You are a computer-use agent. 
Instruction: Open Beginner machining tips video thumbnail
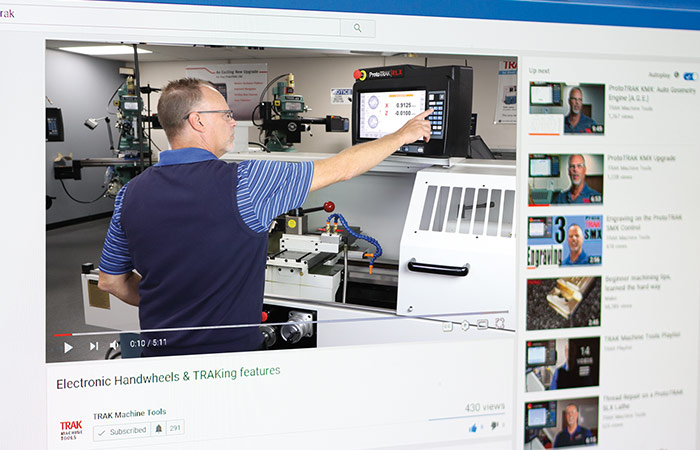pos(564,303)
